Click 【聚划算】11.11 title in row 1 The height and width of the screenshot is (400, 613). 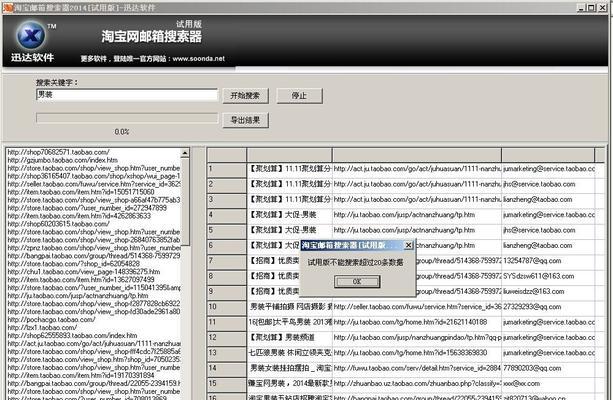click(x=290, y=169)
